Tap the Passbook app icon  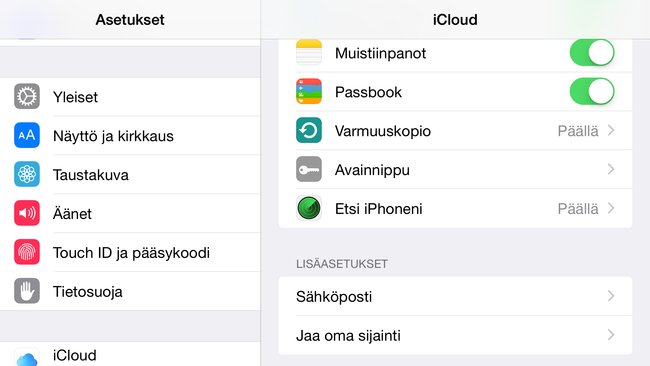point(309,91)
